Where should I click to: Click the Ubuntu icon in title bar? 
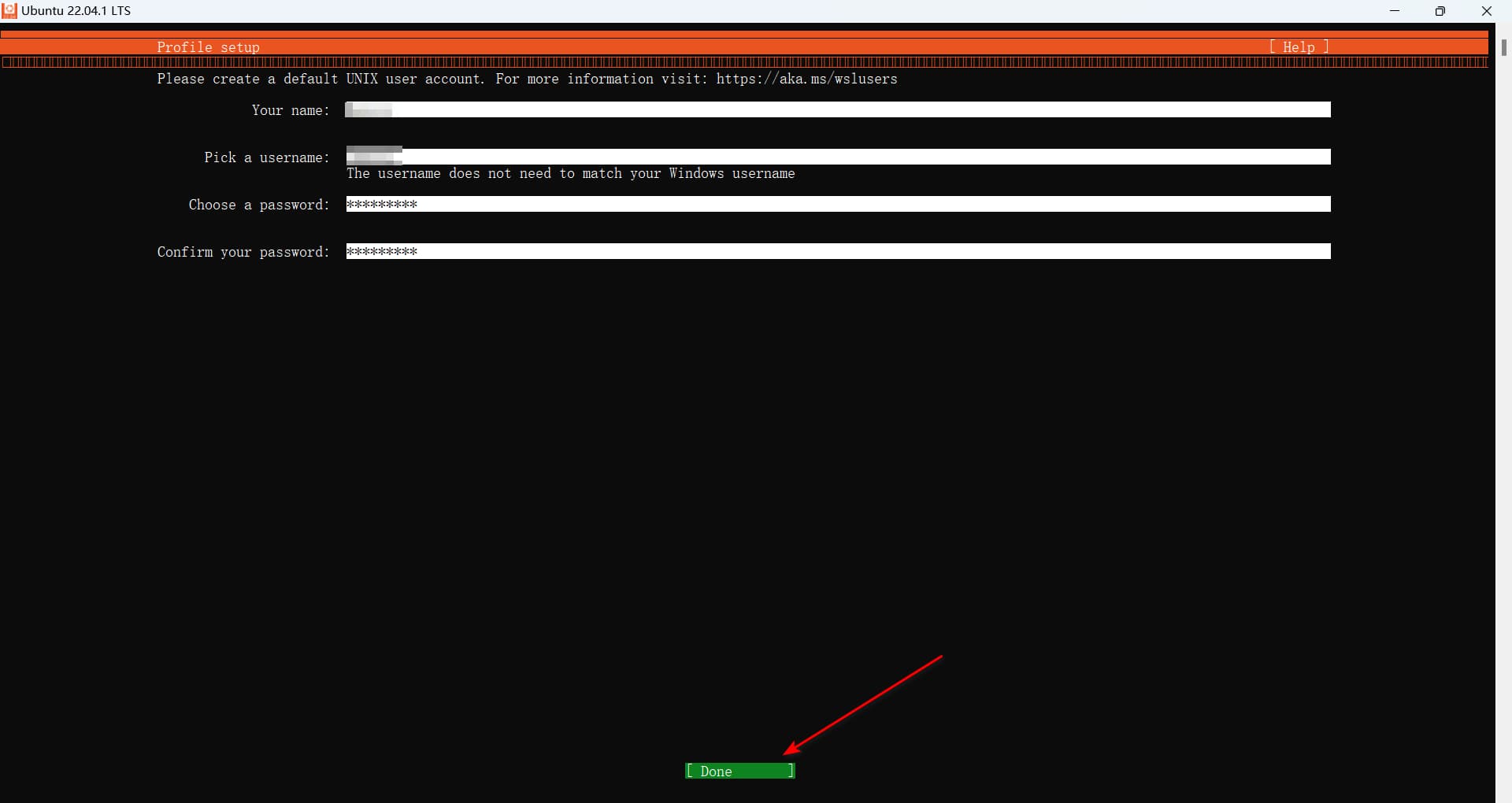(x=9, y=11)
